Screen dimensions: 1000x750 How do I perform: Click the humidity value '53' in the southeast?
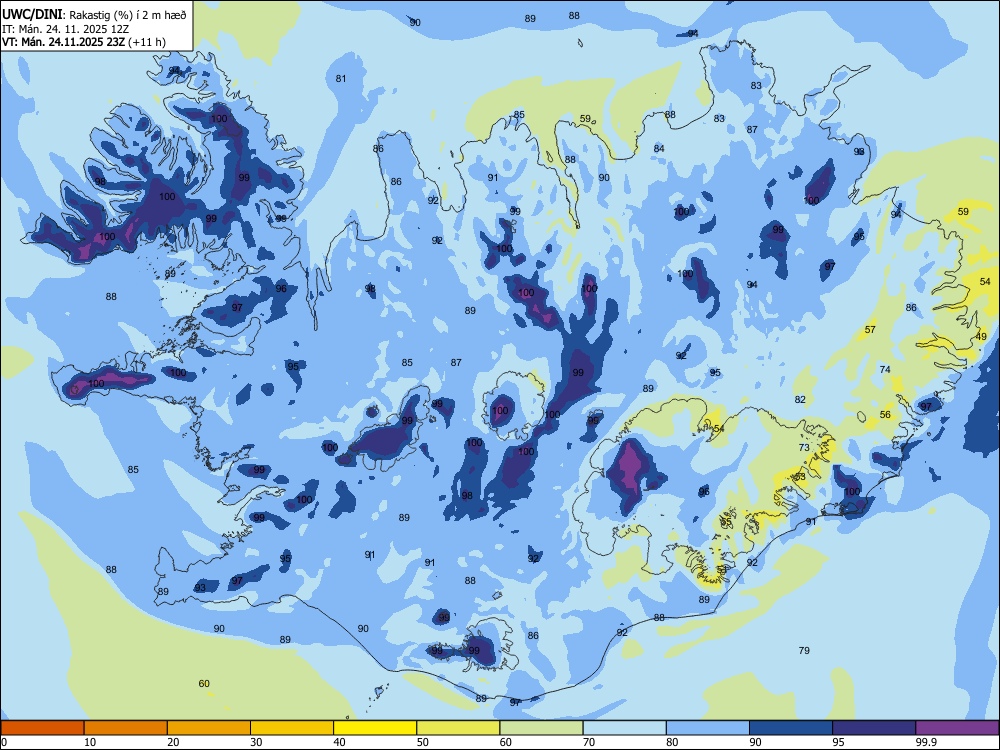[800, 476]
